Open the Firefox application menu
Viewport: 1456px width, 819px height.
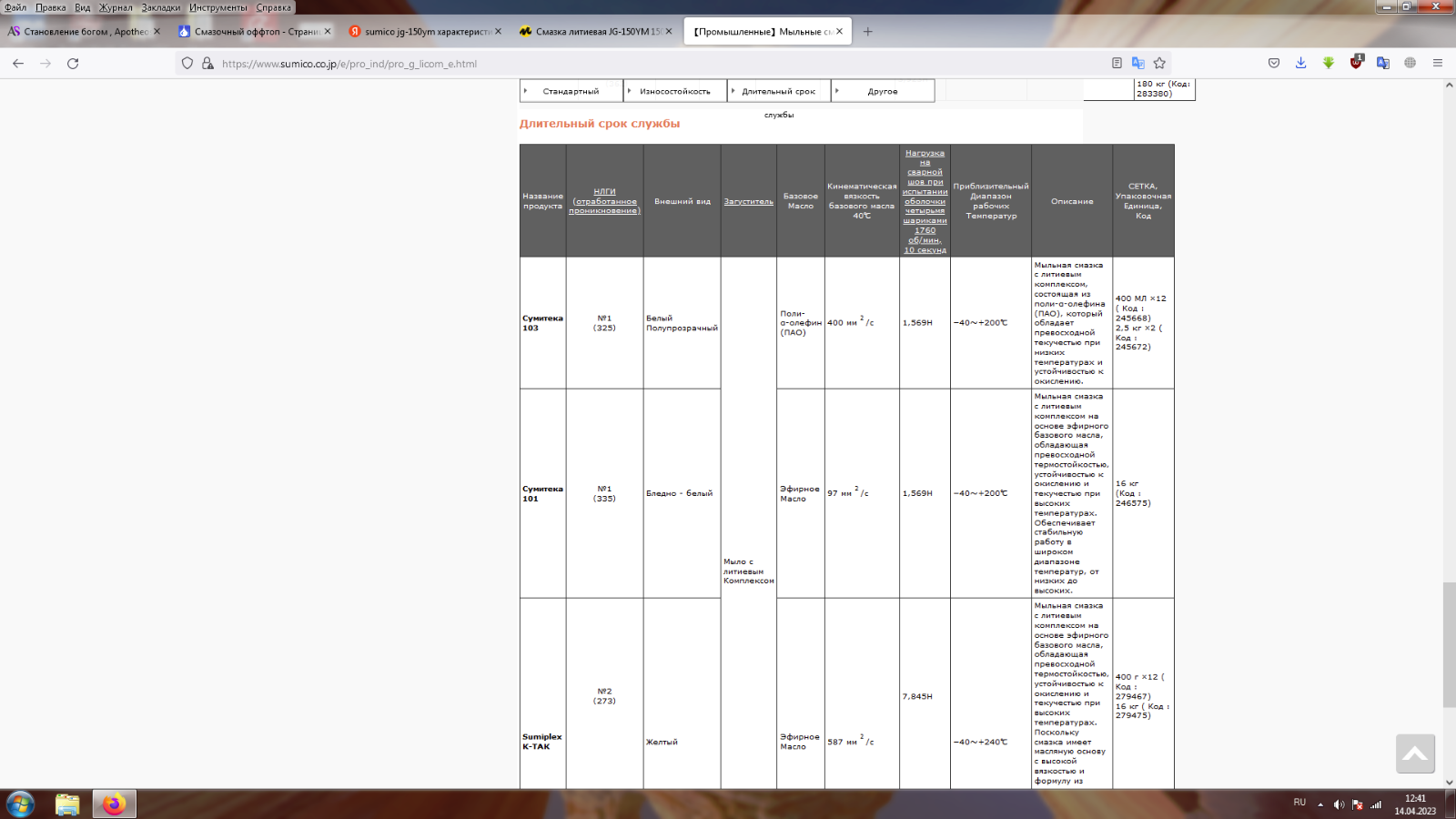[x=1438, y=64]
